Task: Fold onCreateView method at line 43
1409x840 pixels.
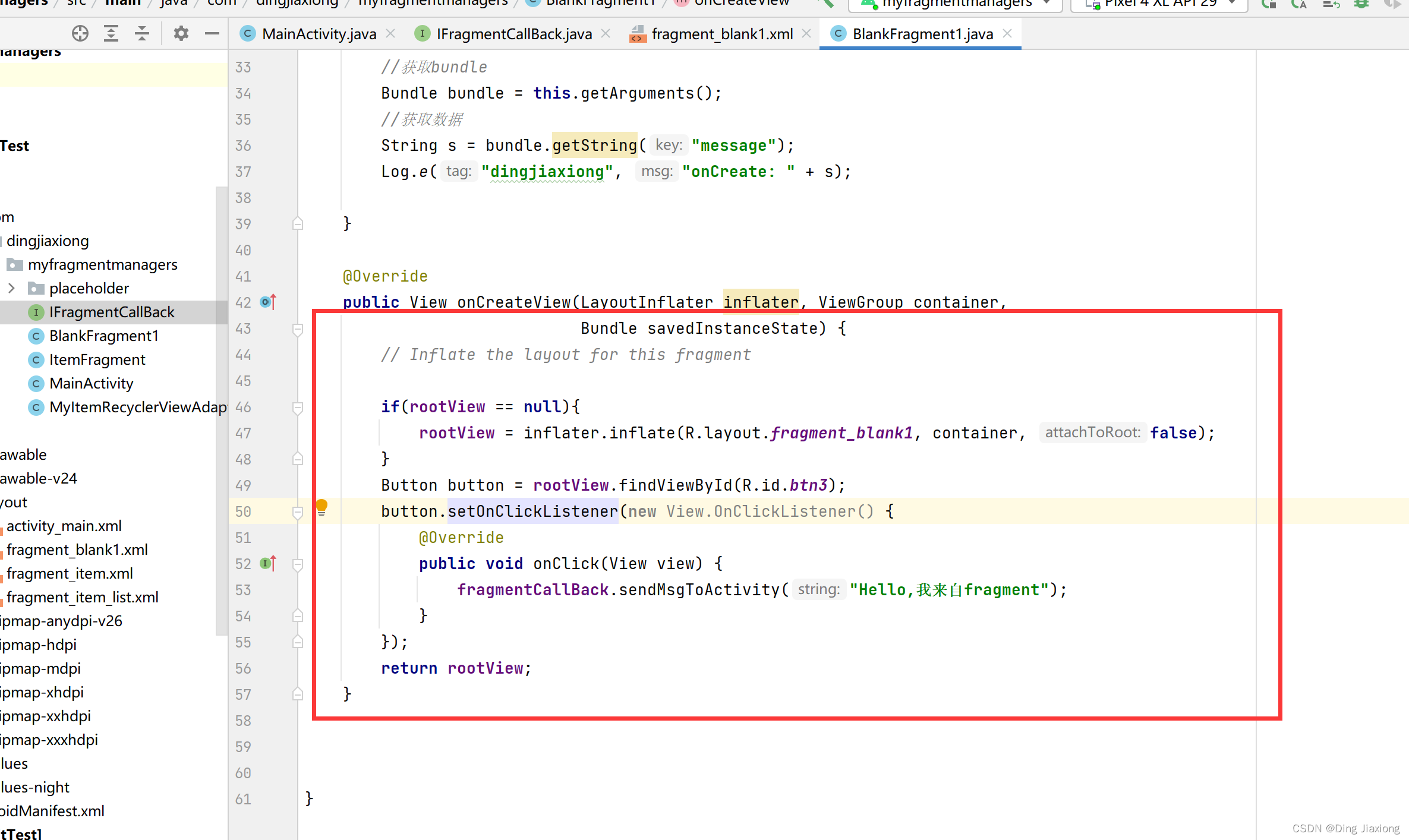Action: click(298, 329)
